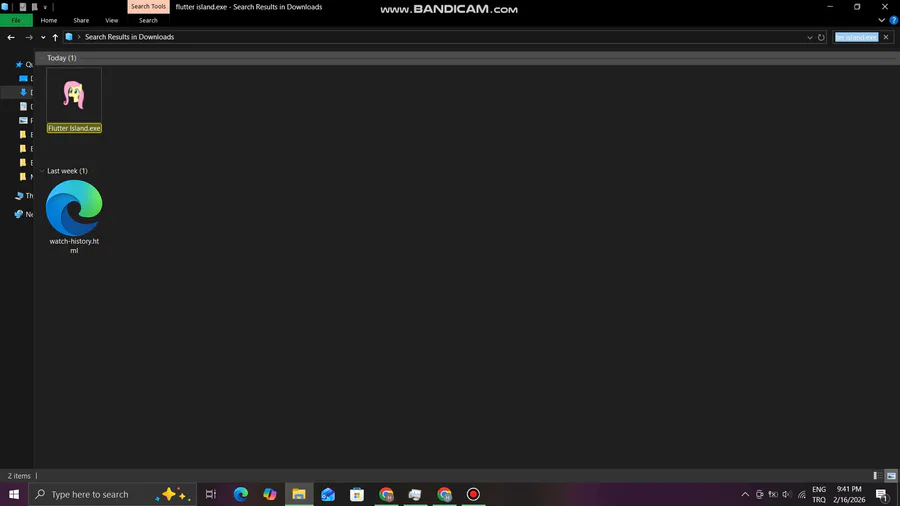
Task: Click the battery status tray icon
Action: [773, 494]
